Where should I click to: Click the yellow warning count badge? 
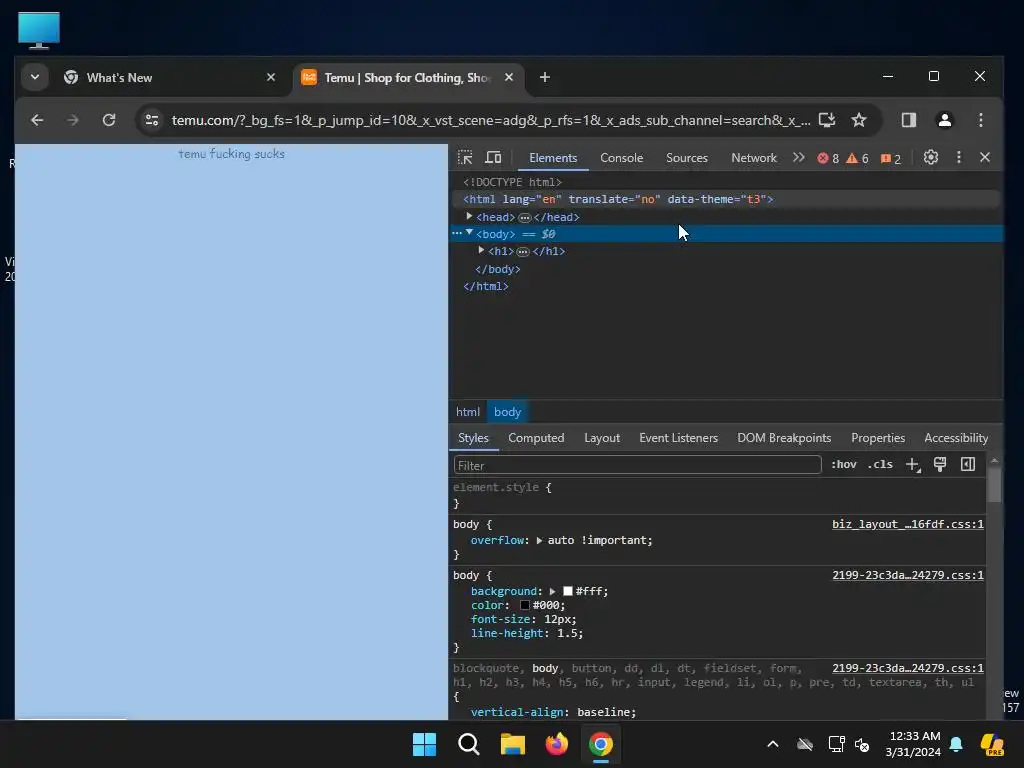pyautogui.click(x=857, y=158)
